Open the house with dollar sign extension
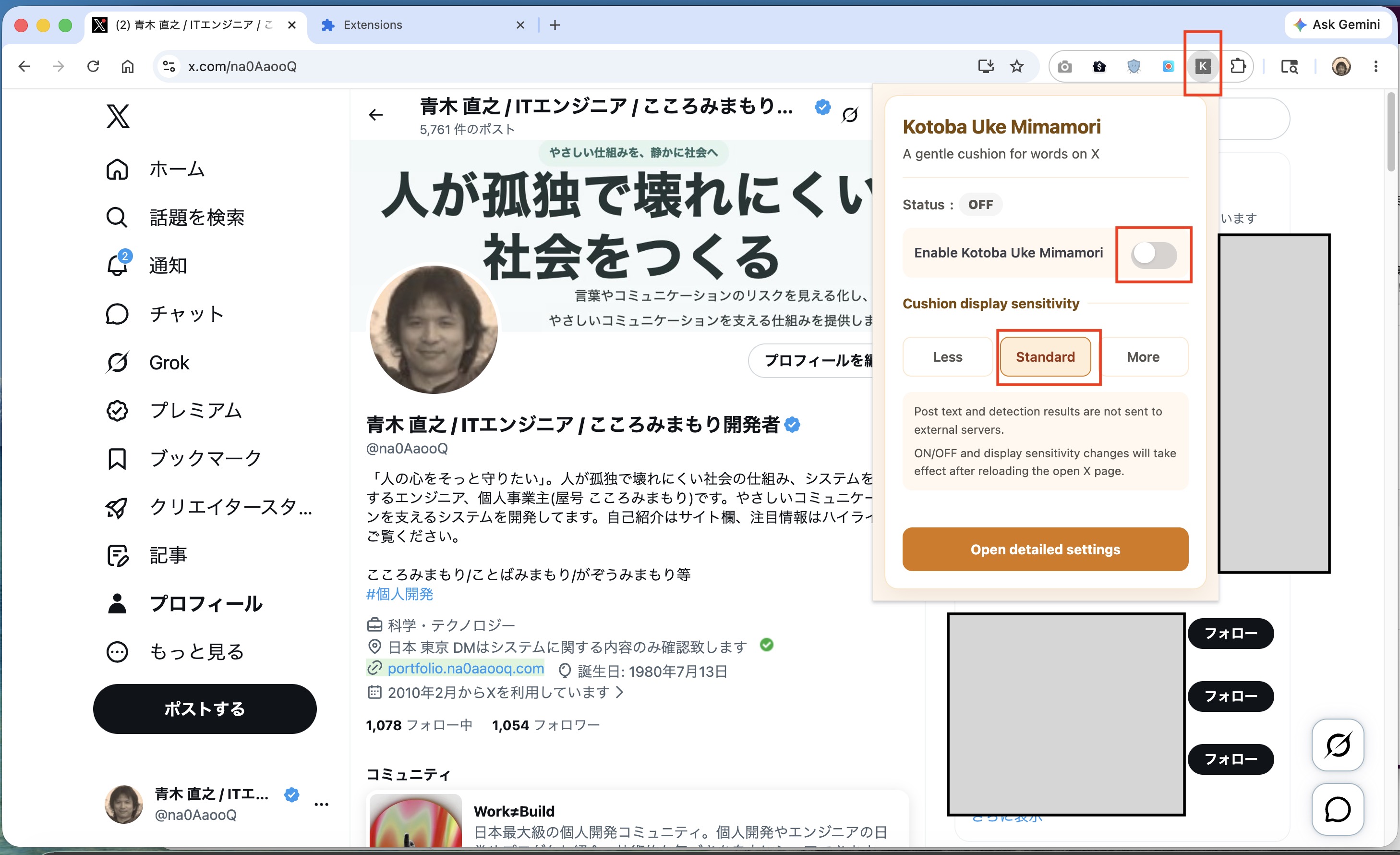Screen dimensions: 1400x855 [x=1099, y=66]
